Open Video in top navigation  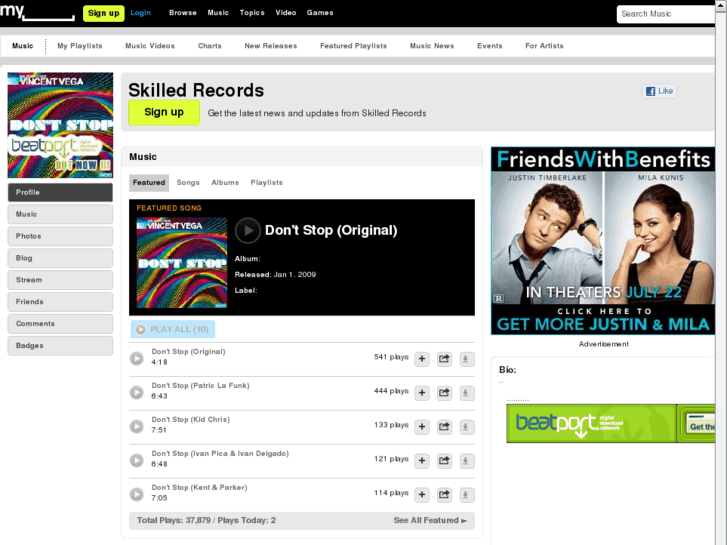point(286,13)
